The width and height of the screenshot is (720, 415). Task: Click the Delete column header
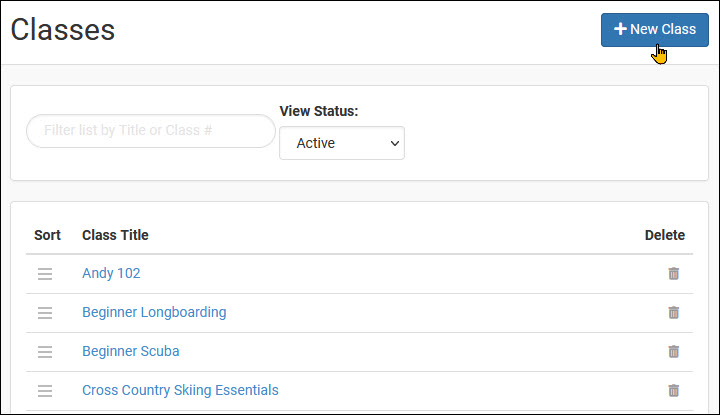664,235
